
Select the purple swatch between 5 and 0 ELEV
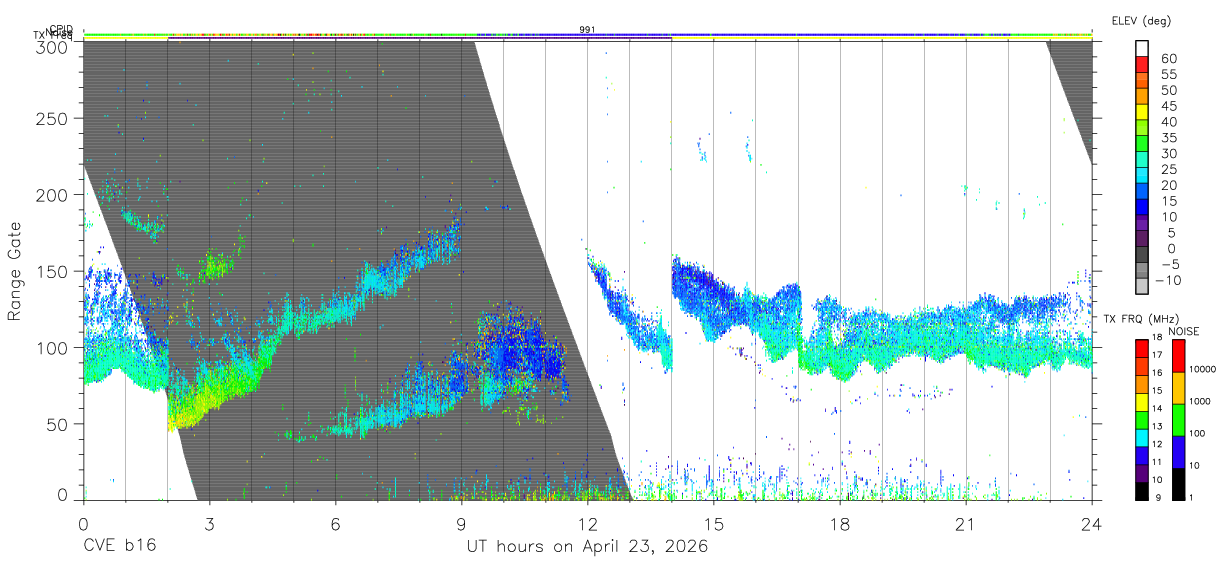pos(1142,240)
